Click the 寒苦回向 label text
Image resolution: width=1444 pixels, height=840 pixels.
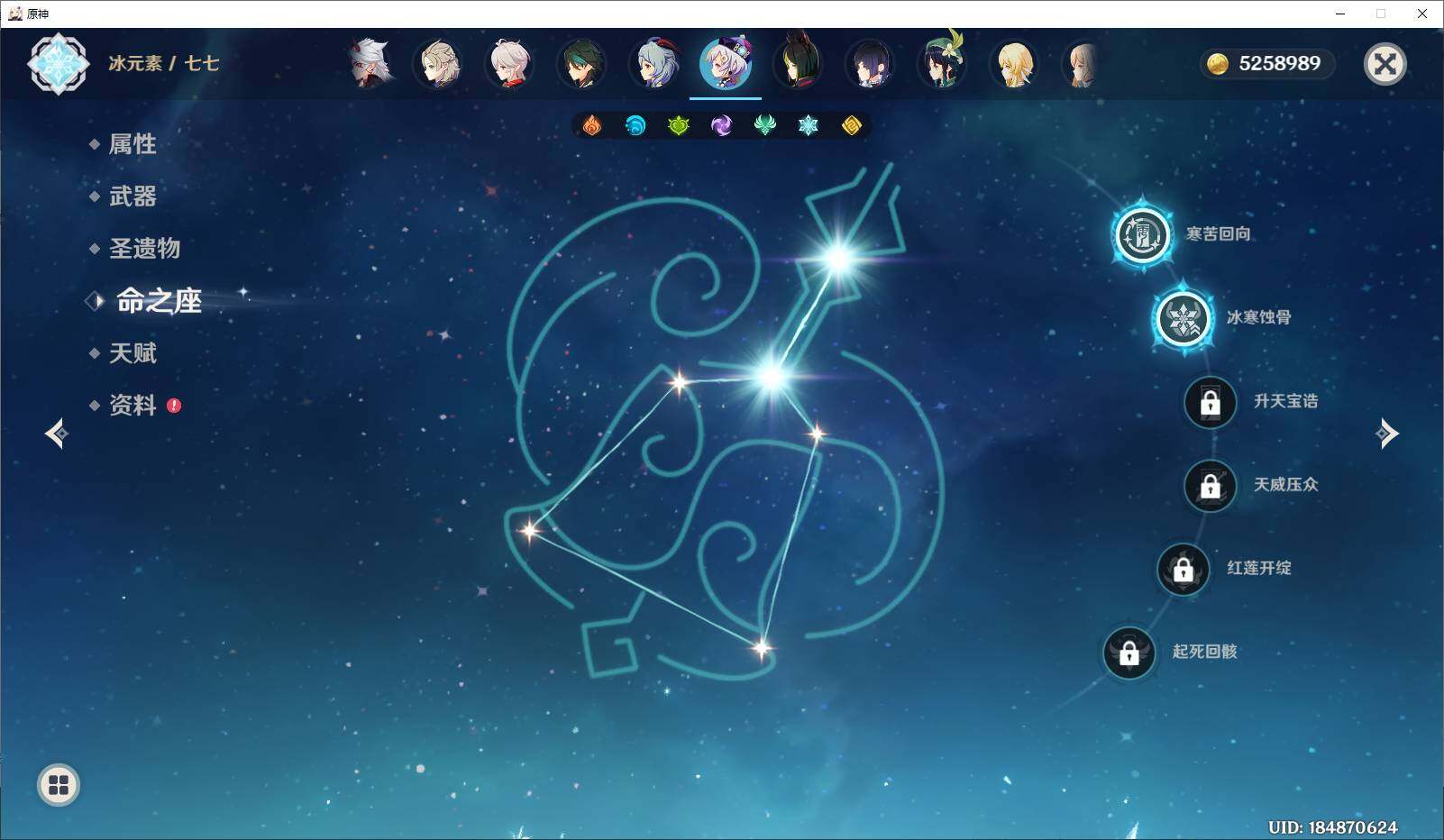coord(1218,234)
